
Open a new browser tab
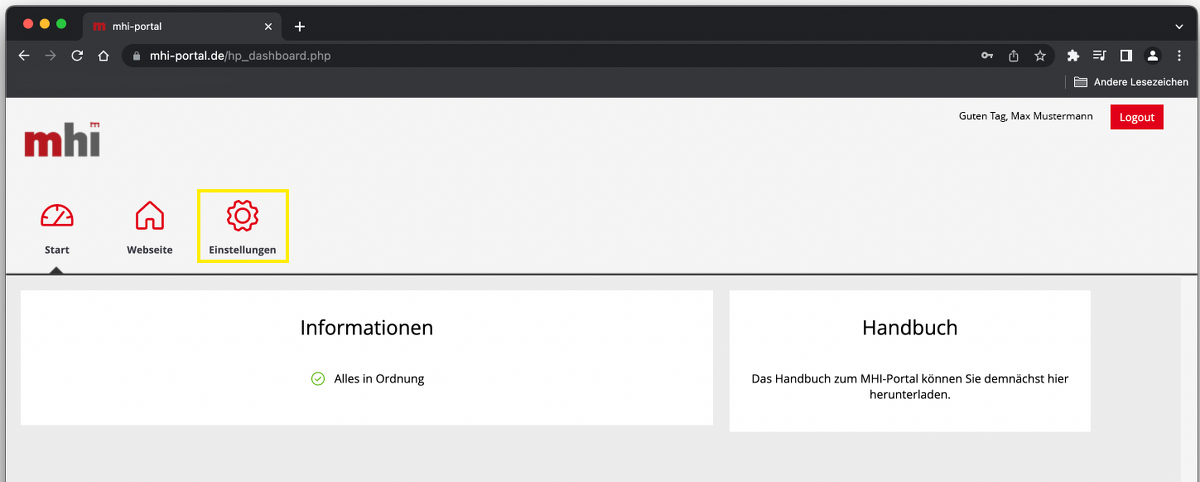(x=299, y=26)
